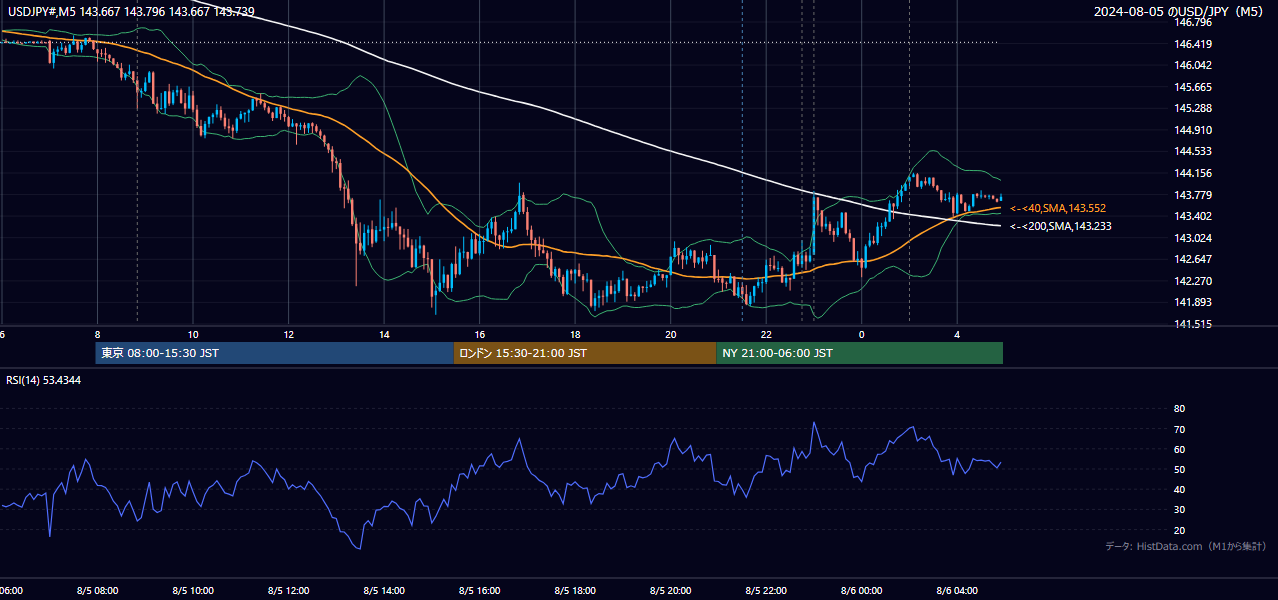The height and width of the screenshot is (600, 1278).
Task: Click the RSI 50 level label
Action: point(1179,469)
